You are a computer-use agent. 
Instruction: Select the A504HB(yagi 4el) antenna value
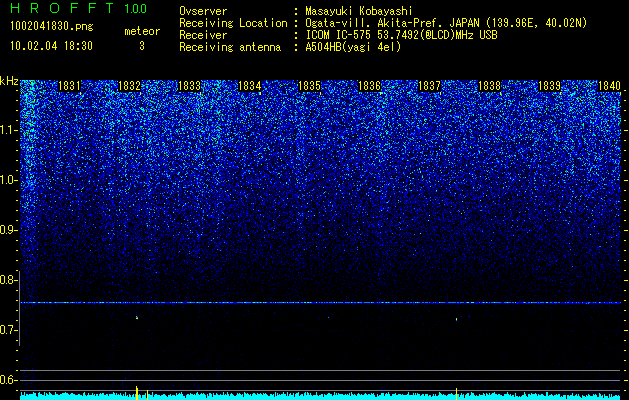click(x=353, y=47)
